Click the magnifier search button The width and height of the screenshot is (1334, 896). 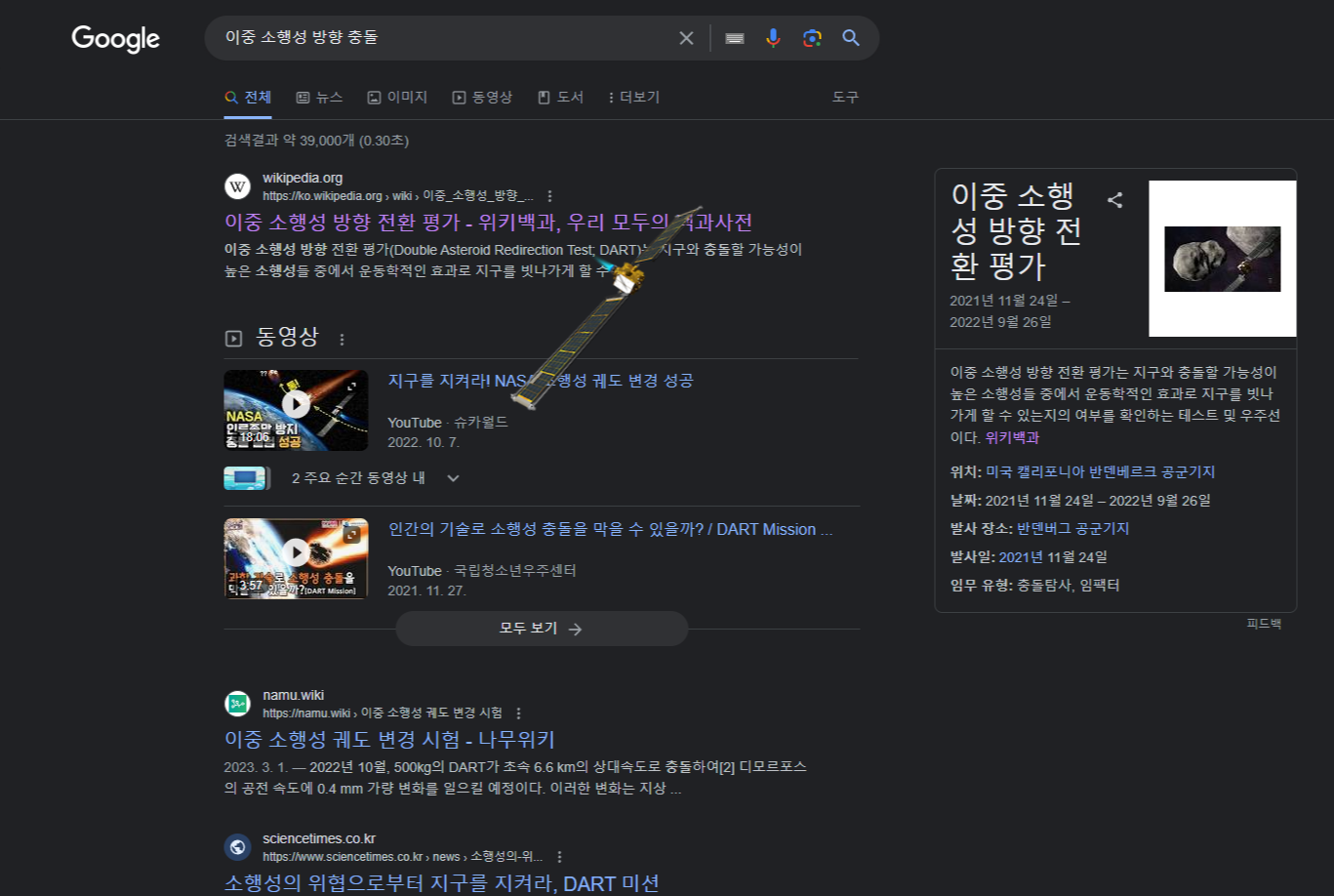coord(851,38)
